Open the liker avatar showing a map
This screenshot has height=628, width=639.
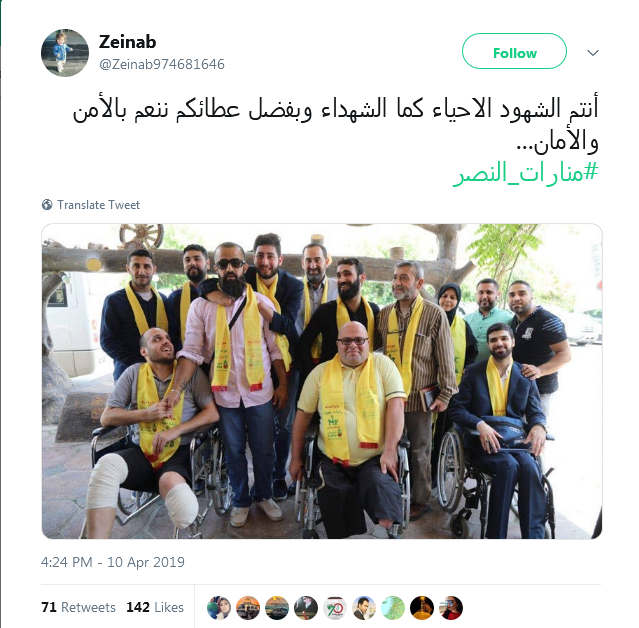[393, 608]
